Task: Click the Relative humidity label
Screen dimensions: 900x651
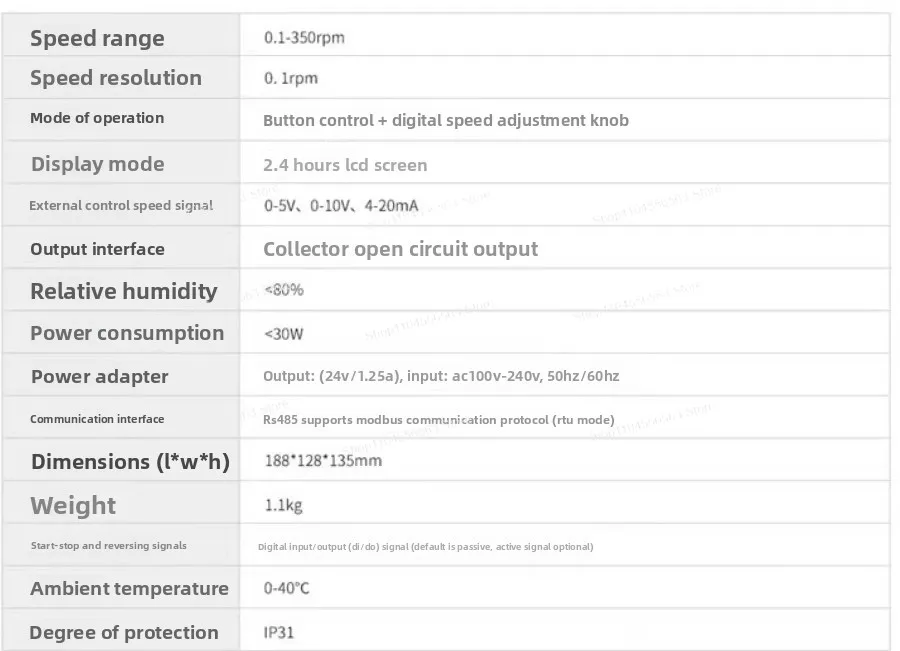Action: coord(124,291)
